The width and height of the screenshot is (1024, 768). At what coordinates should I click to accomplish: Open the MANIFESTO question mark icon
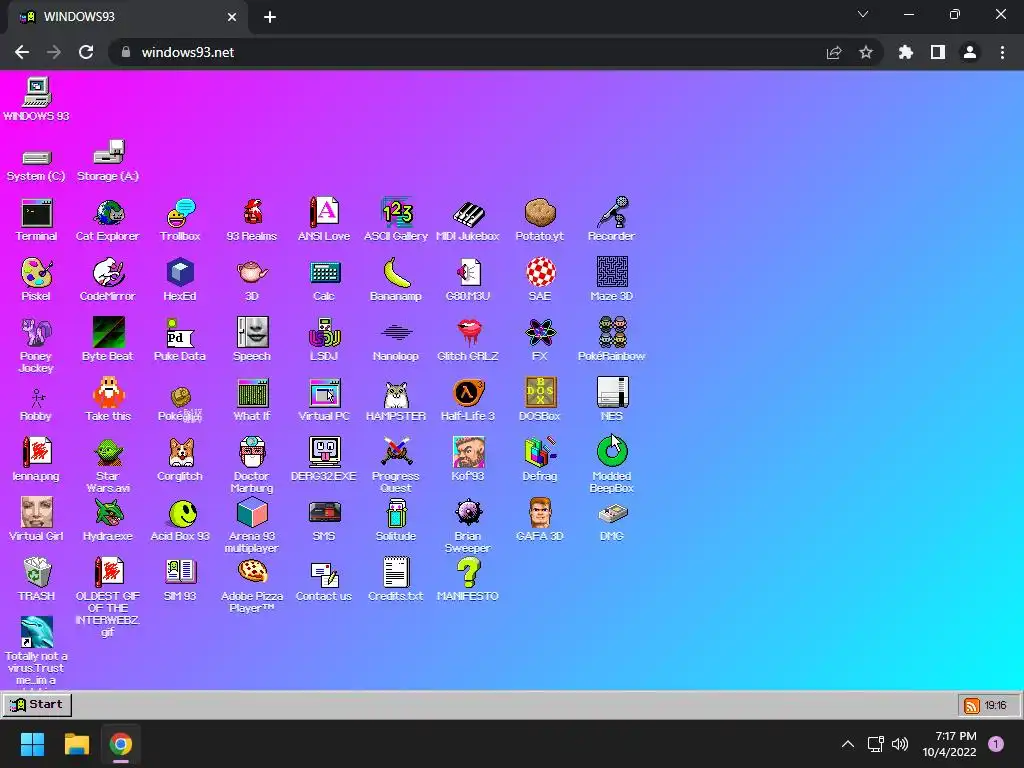[x=468, y=574]
